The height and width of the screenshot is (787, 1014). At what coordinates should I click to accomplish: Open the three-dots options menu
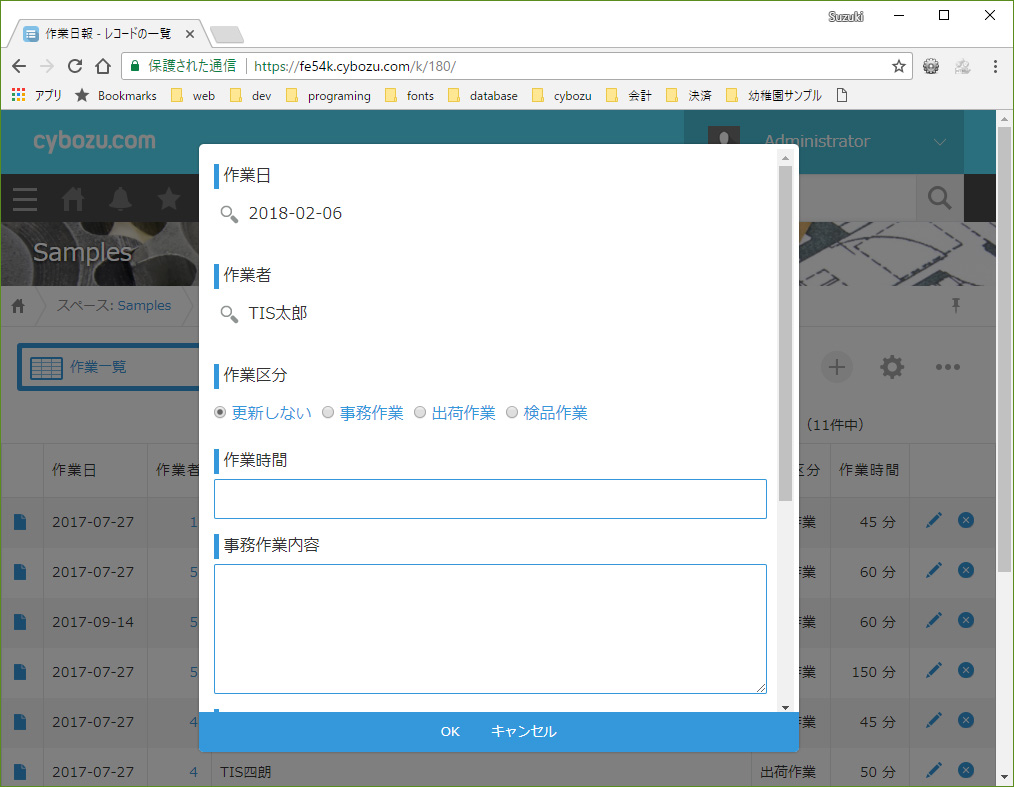coord(947,367)
